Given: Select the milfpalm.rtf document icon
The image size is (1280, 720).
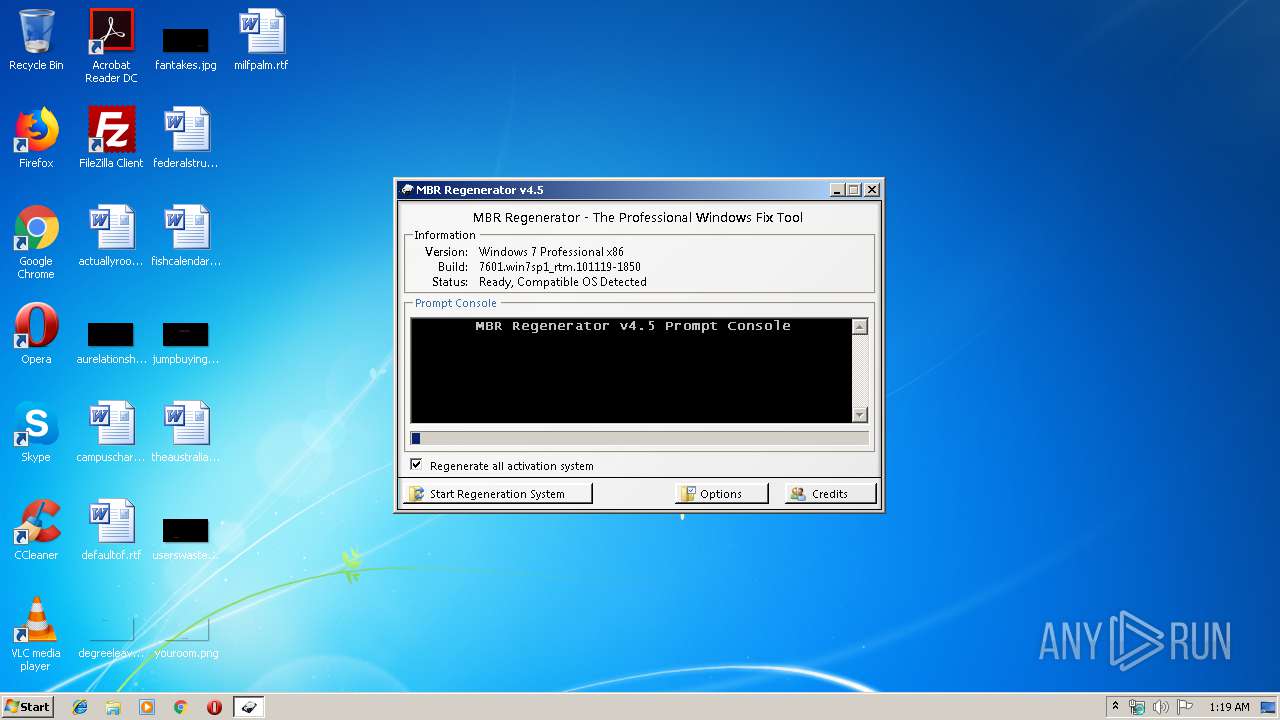Looking at the screenshot, I should [261, 40].
